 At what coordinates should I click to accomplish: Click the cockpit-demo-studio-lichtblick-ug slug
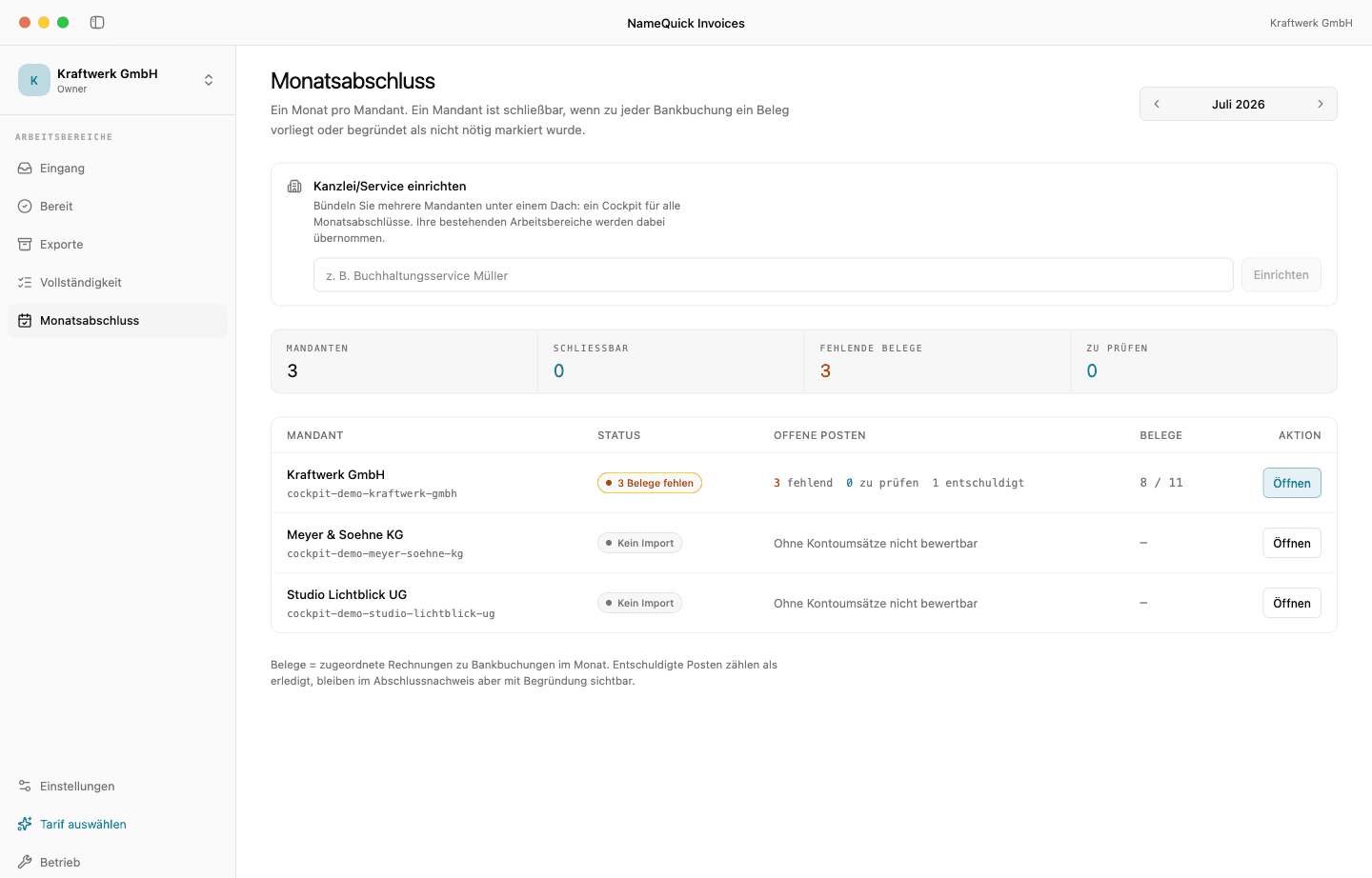coord(391,613)
